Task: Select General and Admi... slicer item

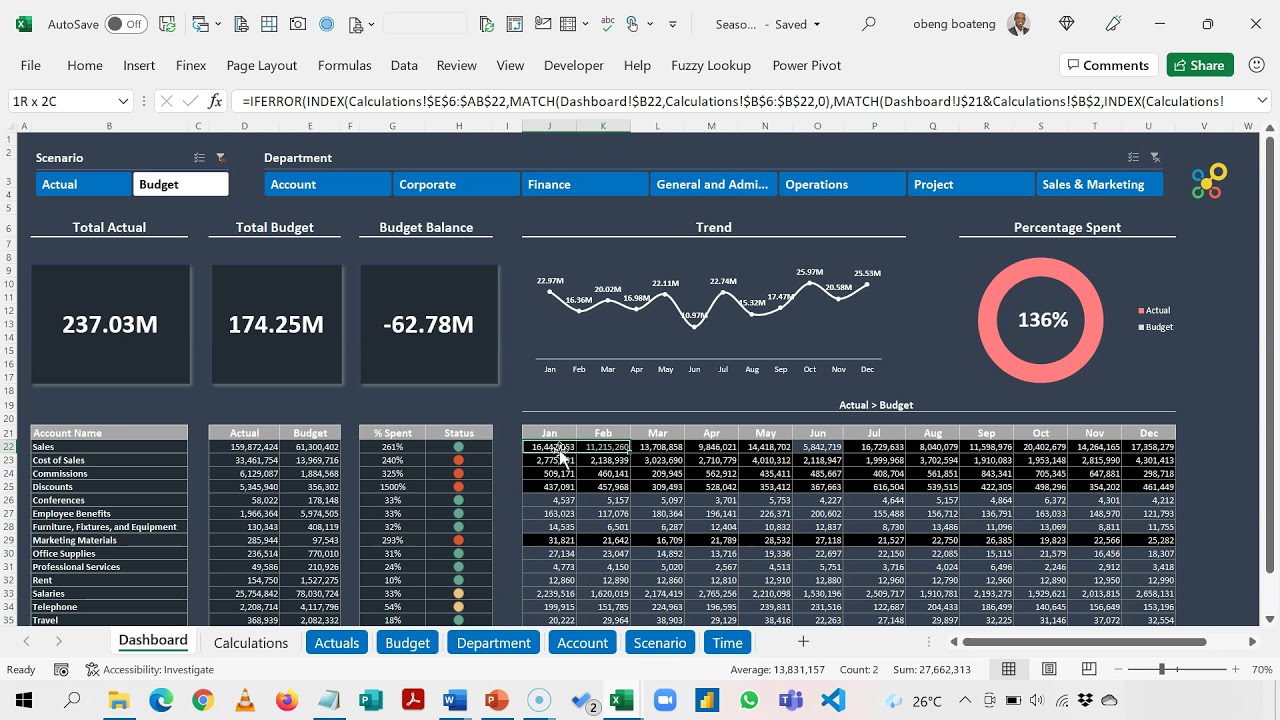Action: pos(713,184)
